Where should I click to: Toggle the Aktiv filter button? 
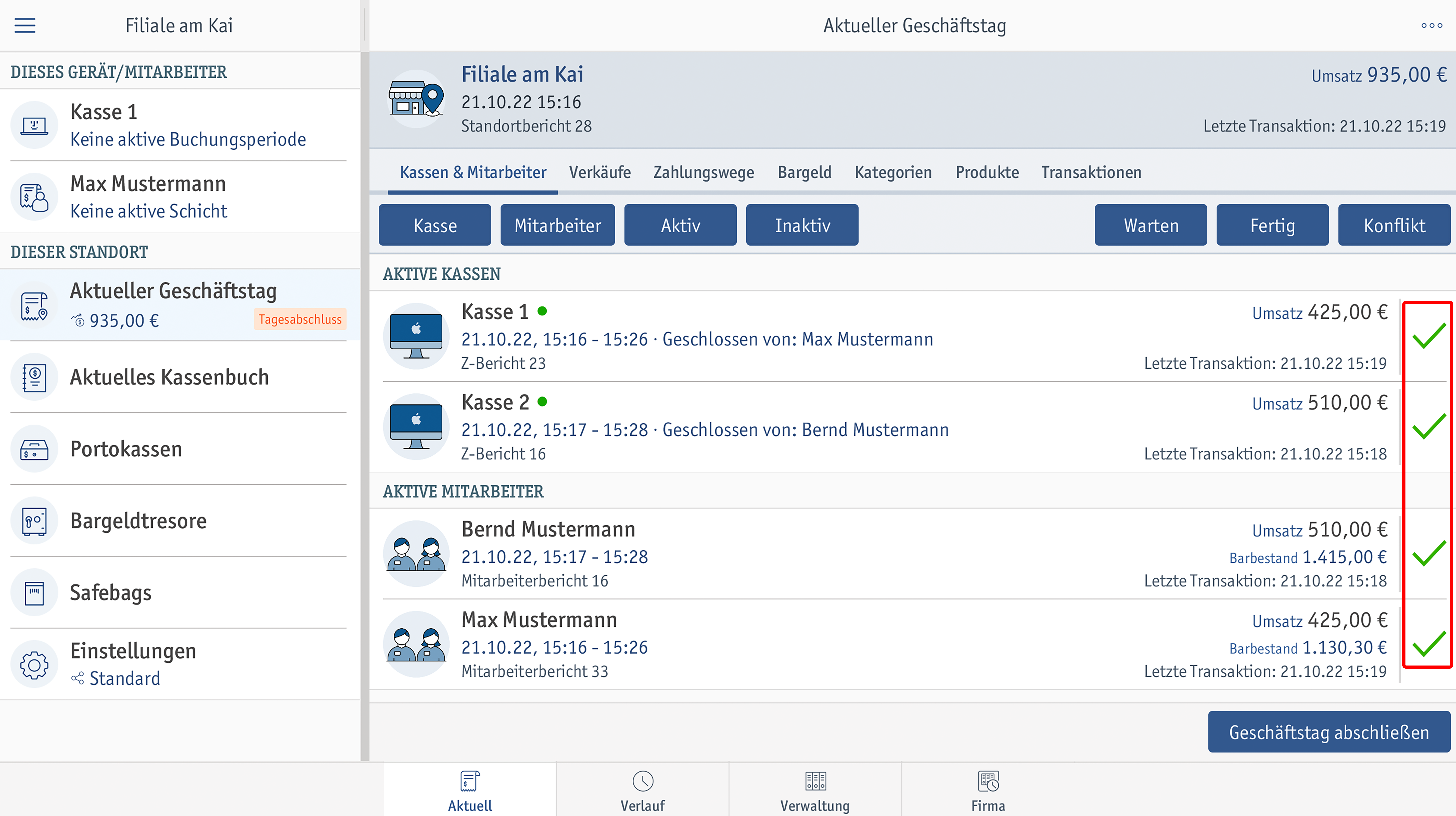click(x=680, y=225)
